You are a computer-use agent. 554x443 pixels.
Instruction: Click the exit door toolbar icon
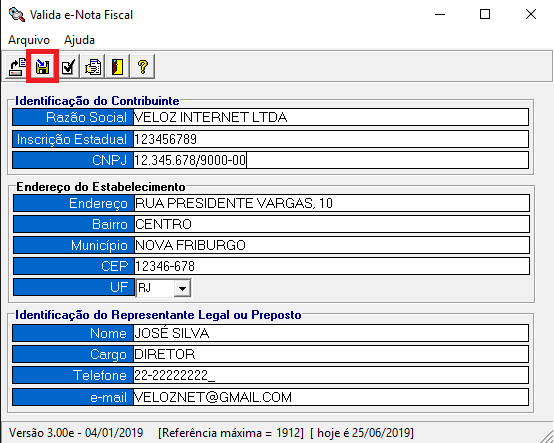(118, 66)
